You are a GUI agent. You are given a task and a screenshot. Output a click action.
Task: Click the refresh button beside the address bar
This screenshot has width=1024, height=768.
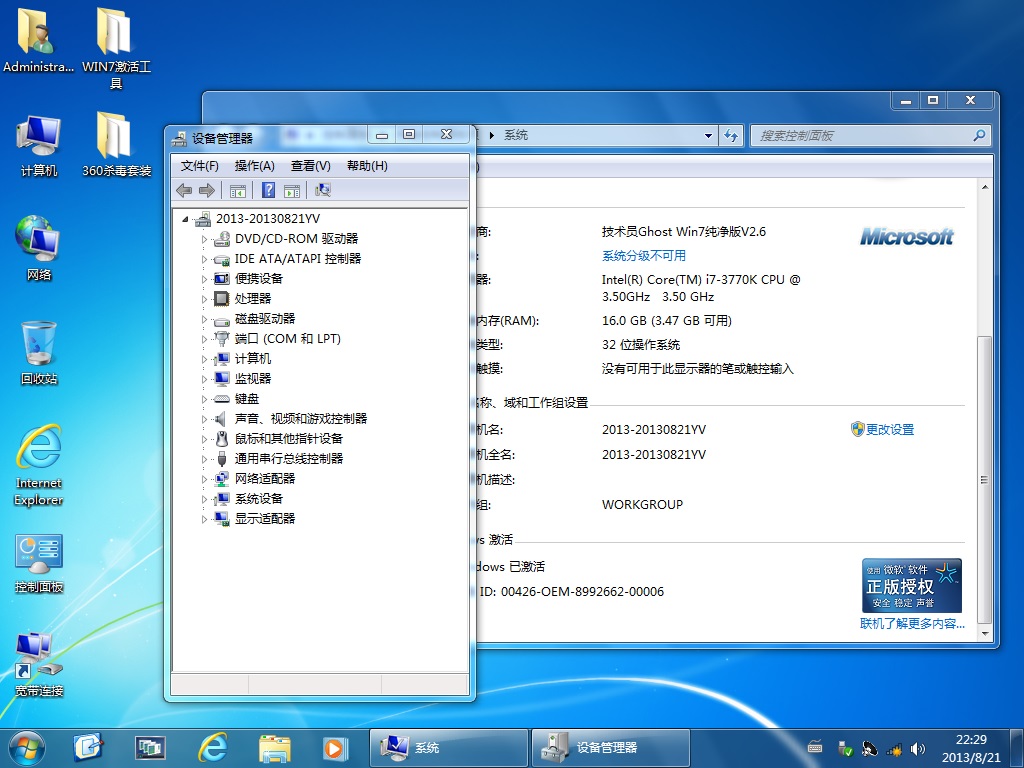[731, 136]
